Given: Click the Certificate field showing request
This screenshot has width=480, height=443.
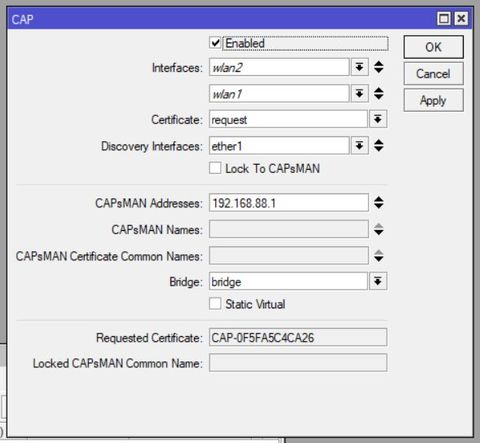Looking at the screenshot, I should tap(288, 119).
